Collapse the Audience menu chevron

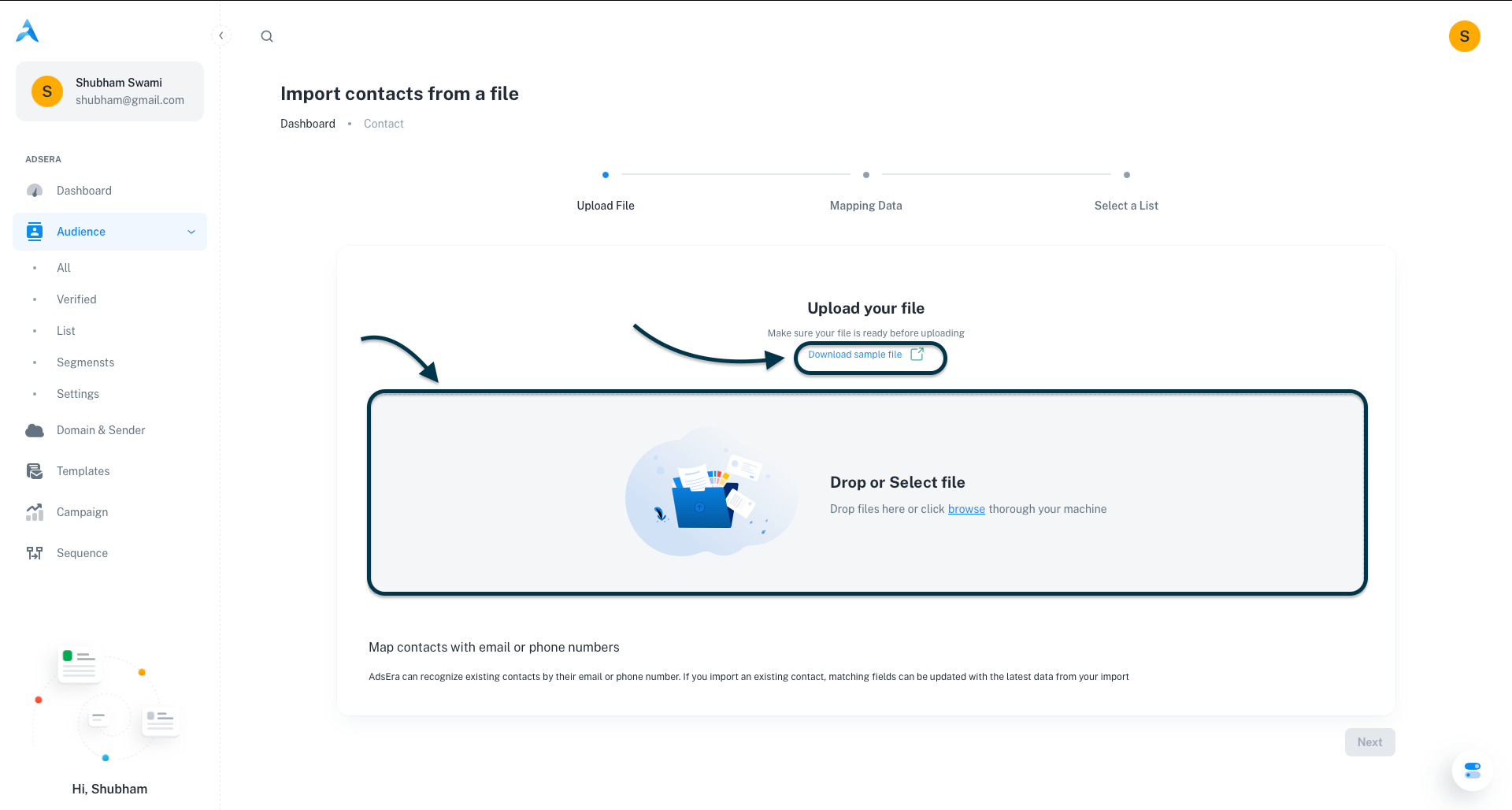[x=191, y=232]
